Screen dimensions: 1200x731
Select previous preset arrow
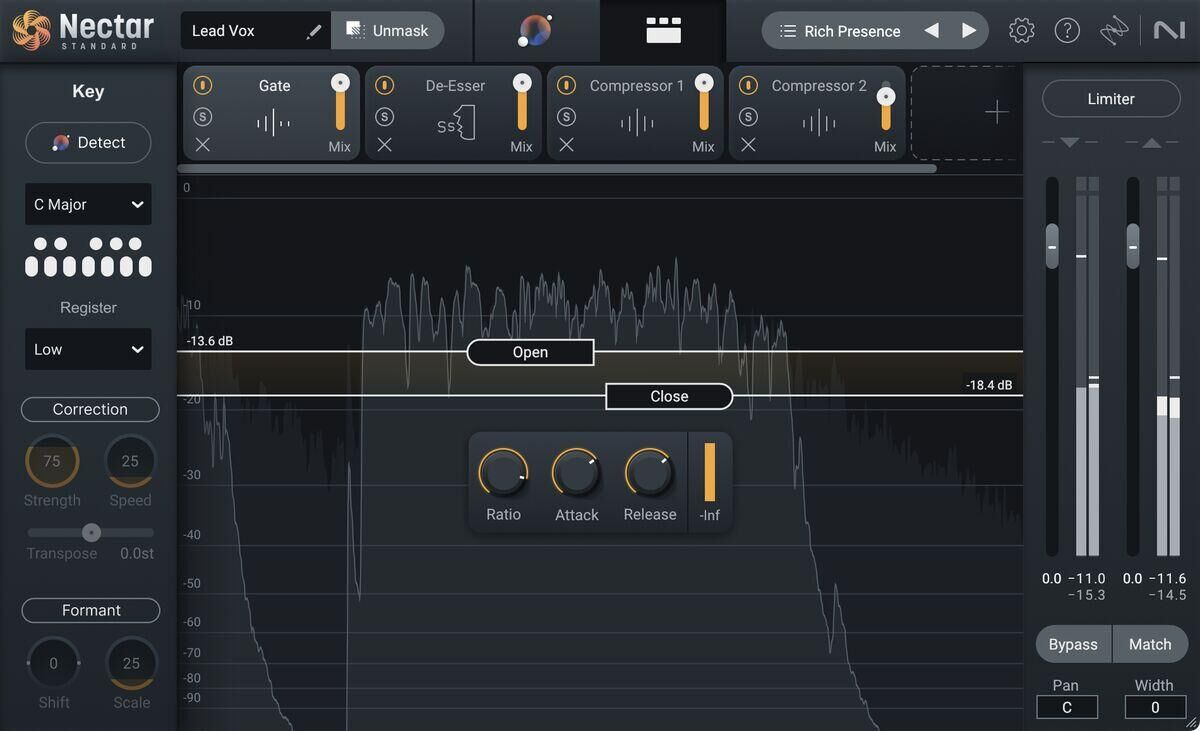(931, 31)
